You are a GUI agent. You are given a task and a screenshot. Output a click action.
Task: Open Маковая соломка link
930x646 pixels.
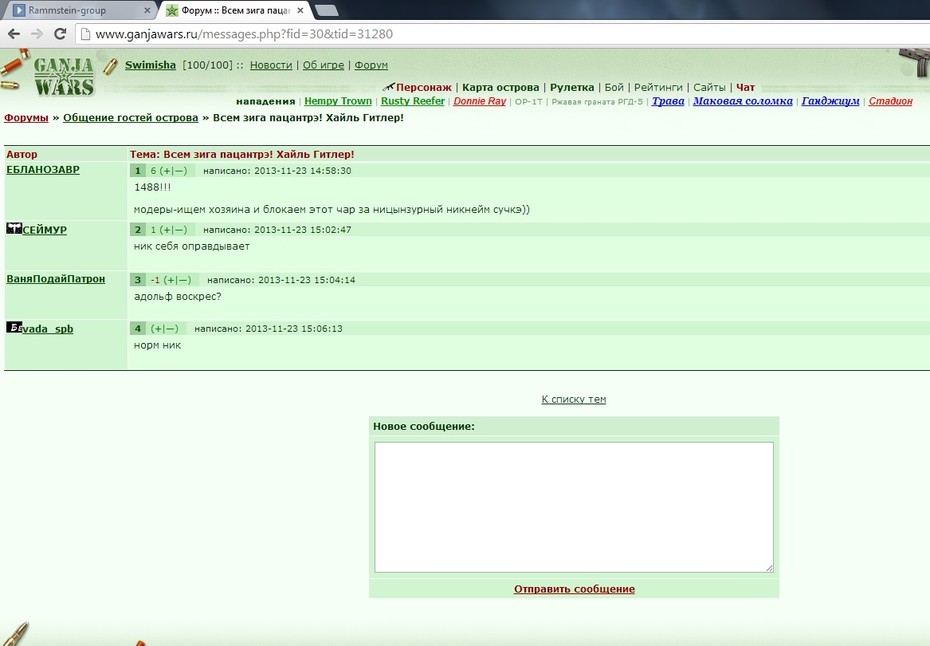743,101
